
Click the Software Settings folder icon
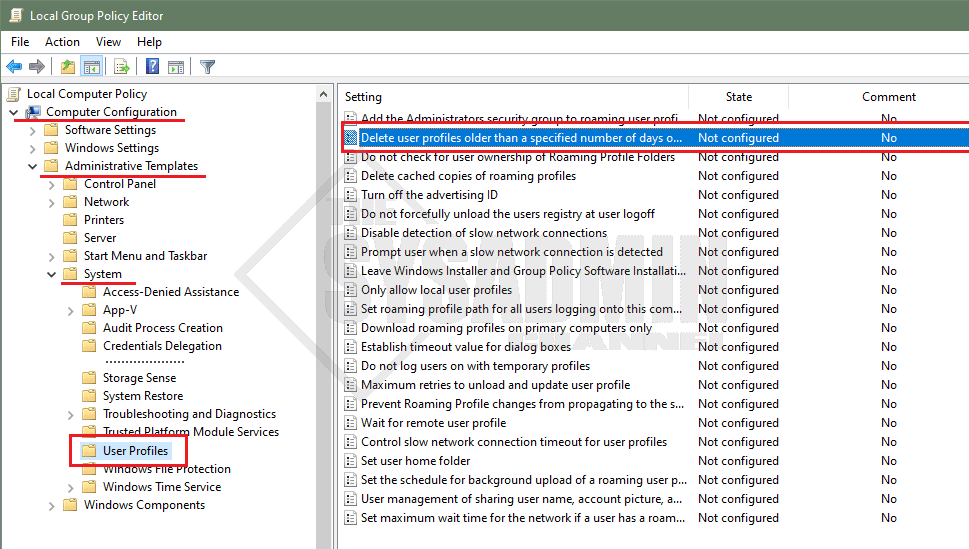(53, 130)
